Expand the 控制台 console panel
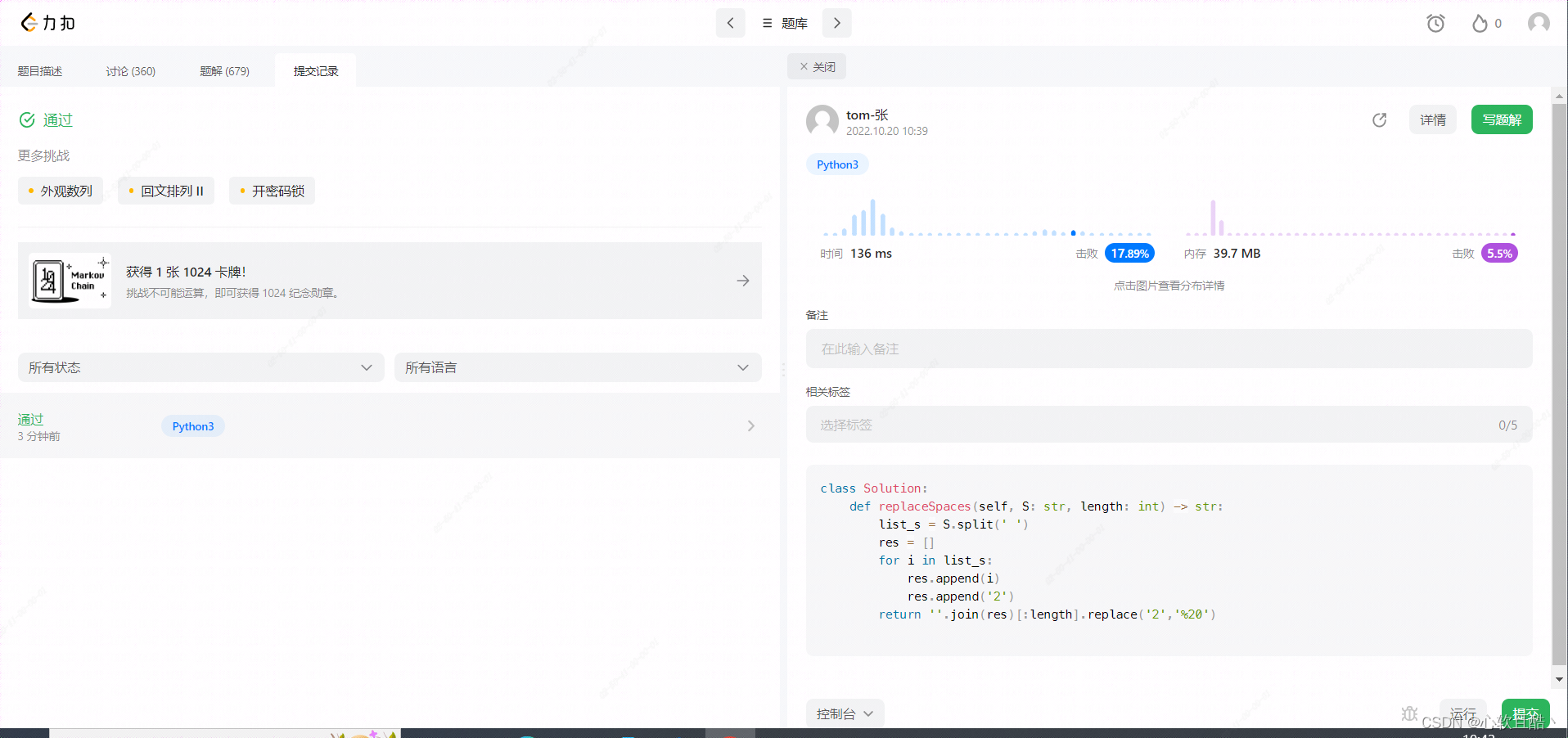The height and width of the screenshot is (738, 1568). click(845, 713)
